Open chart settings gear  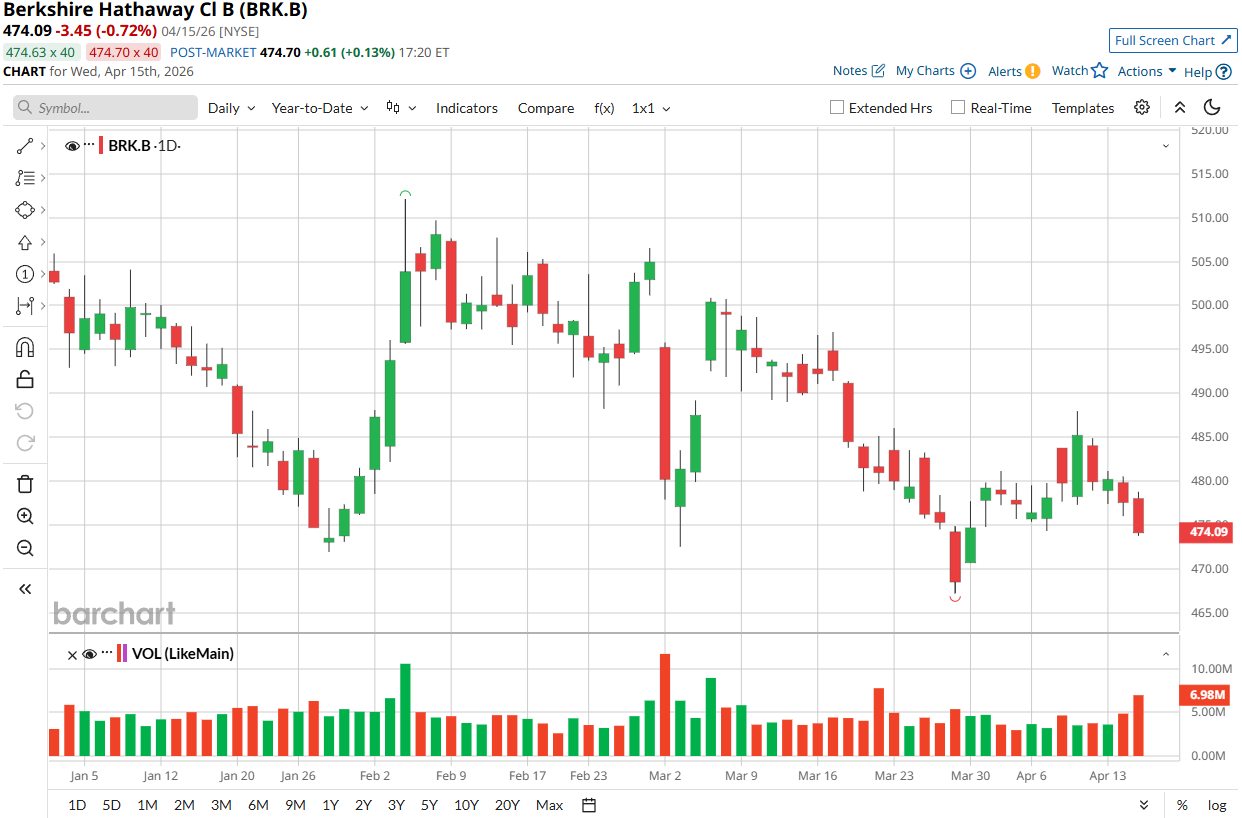(x=1142, y=108)
